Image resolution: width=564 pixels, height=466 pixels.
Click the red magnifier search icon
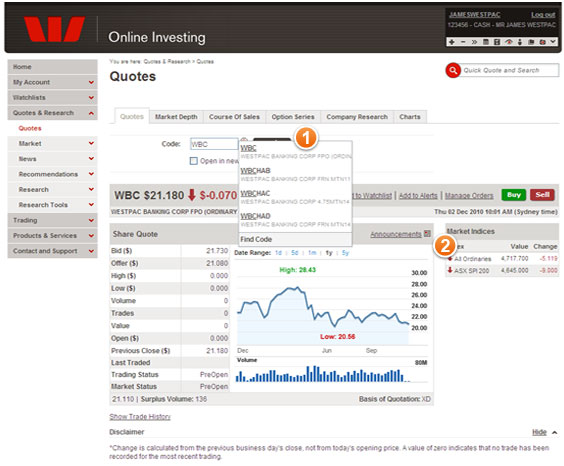tap(453, 70)
